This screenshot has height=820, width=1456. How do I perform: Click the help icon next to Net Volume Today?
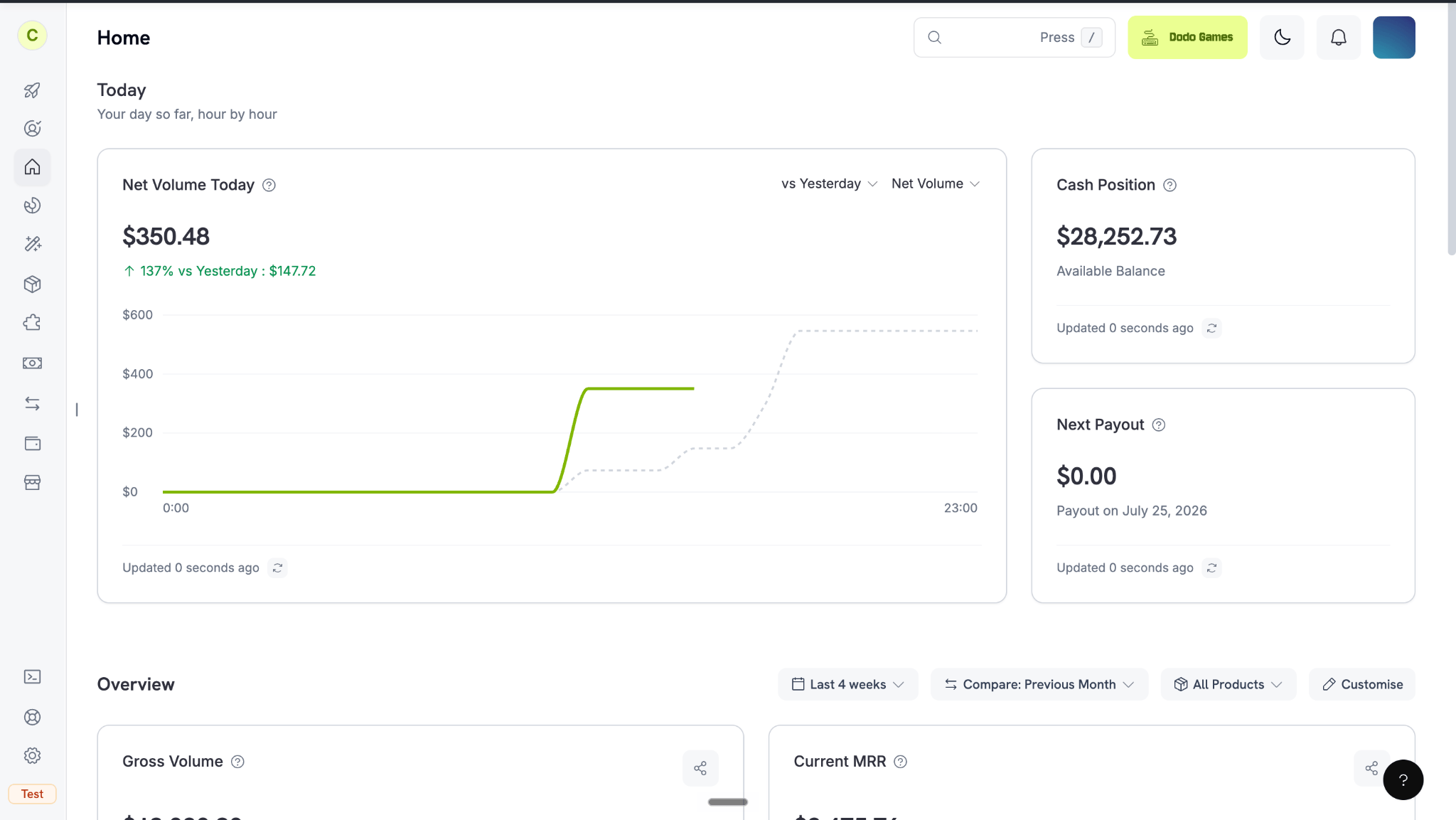tap(269, 186)
